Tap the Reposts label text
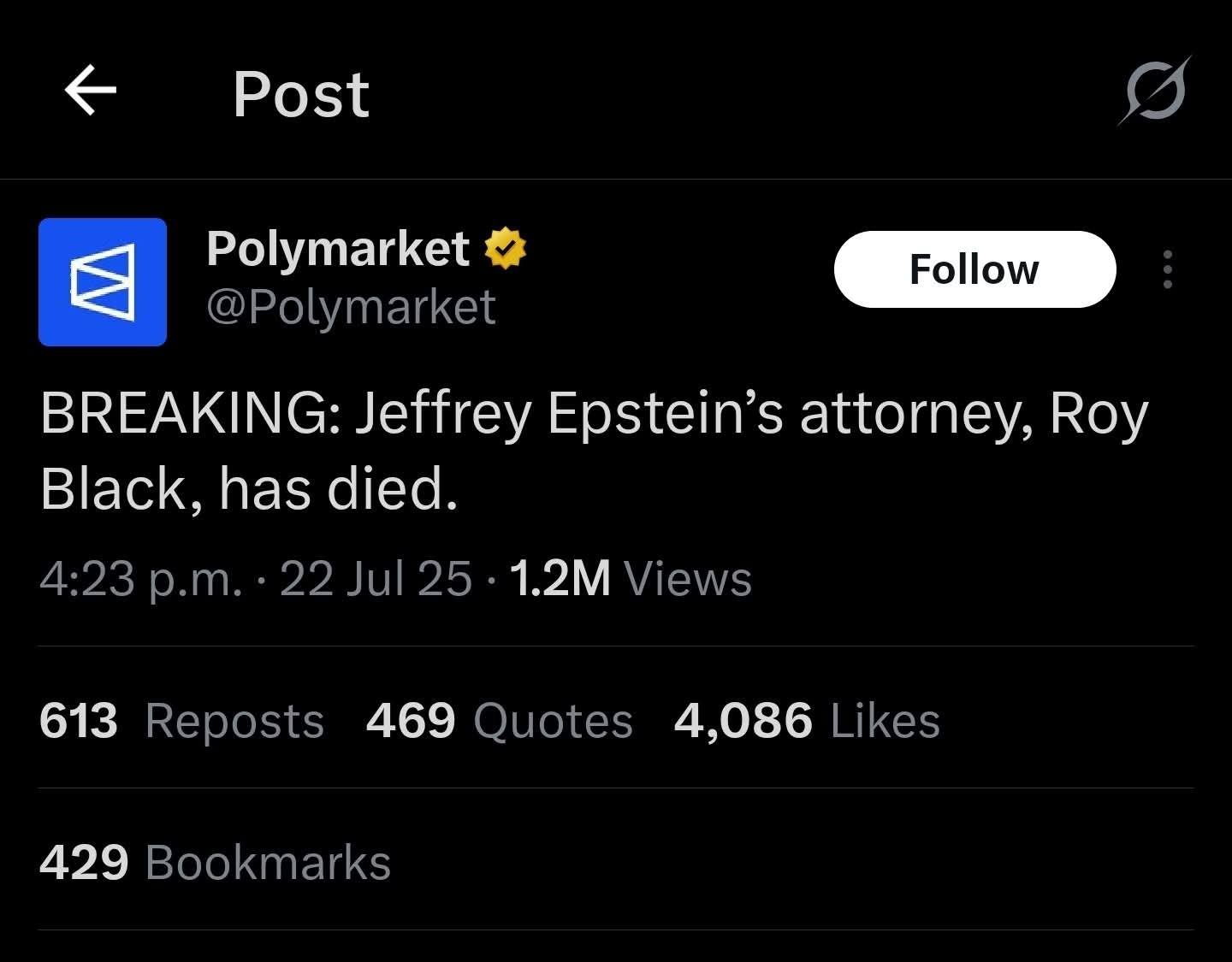The width and height of the screenshot is (1232, 962). click(x=235, y=721)
